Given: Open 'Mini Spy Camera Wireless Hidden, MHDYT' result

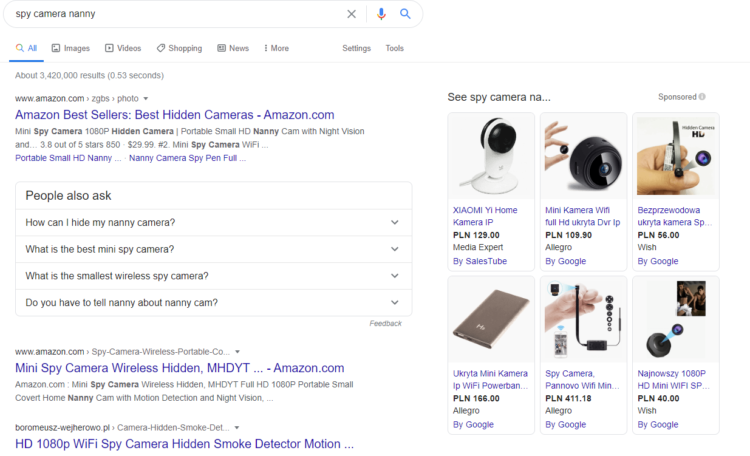Looking at the screenshot, I should (x=179, y=368).
